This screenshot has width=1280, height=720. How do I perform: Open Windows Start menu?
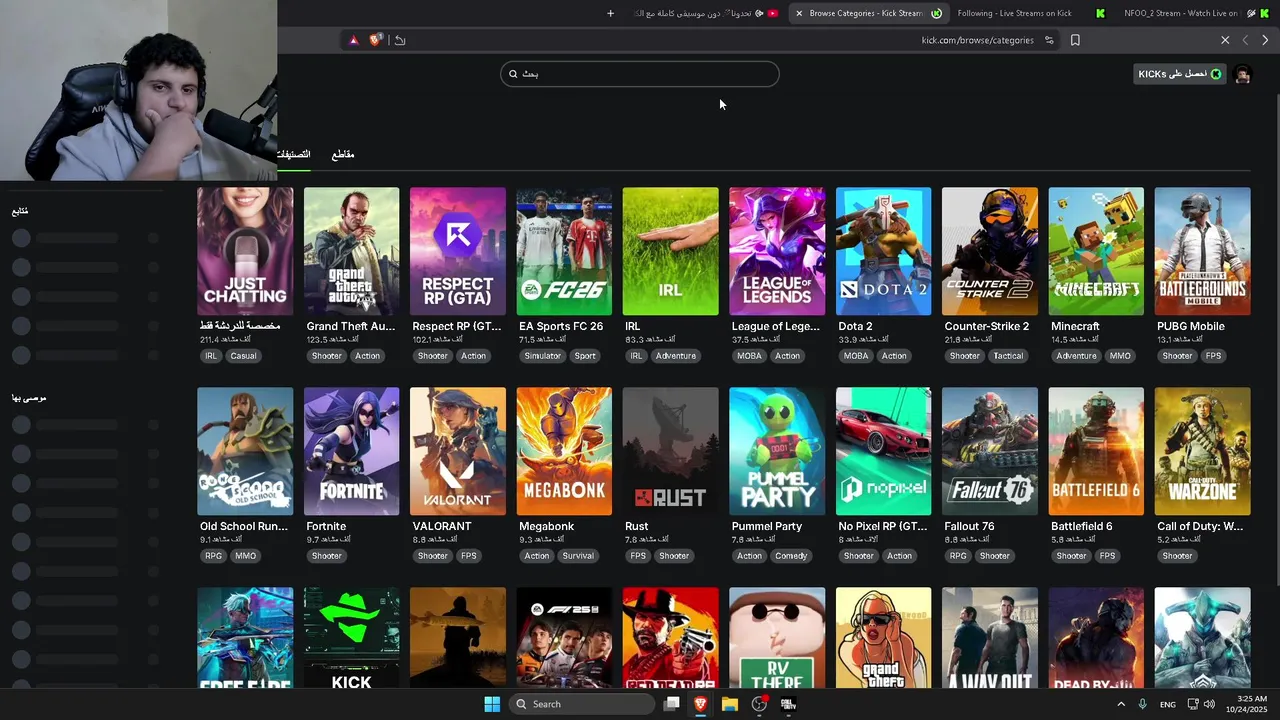(x=492, y=704)
